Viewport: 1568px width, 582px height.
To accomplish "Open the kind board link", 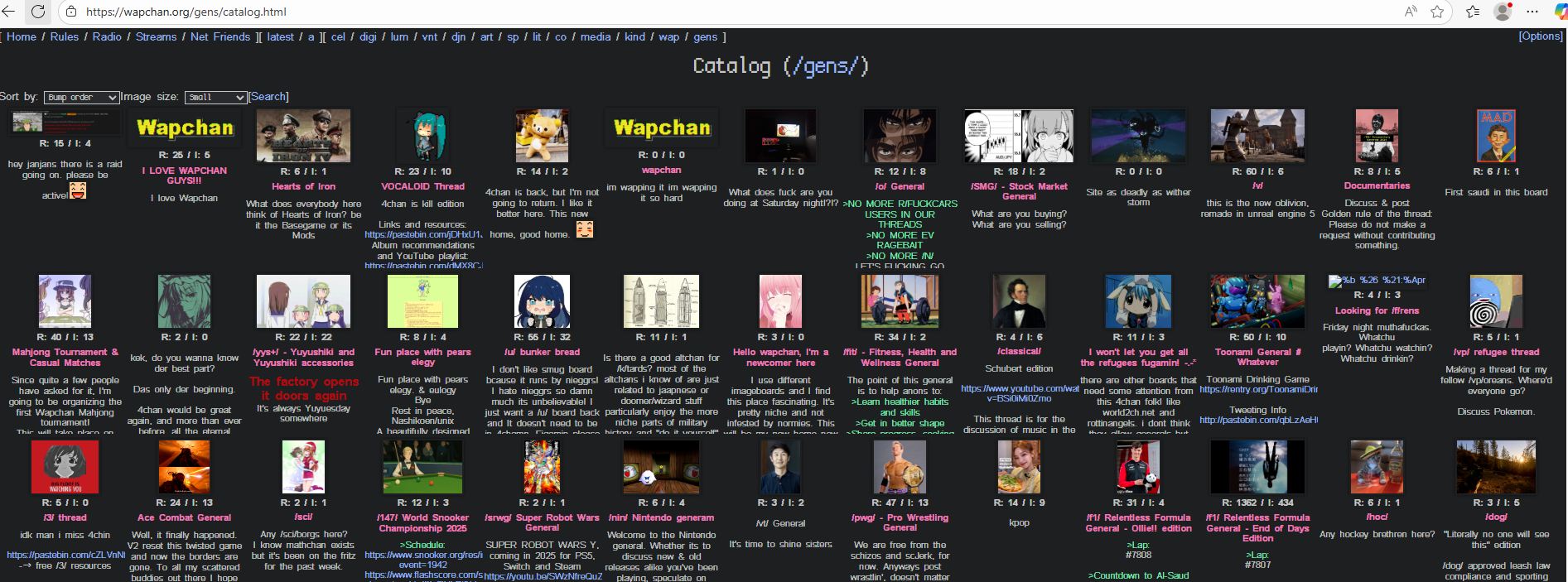I will [635, 36].
